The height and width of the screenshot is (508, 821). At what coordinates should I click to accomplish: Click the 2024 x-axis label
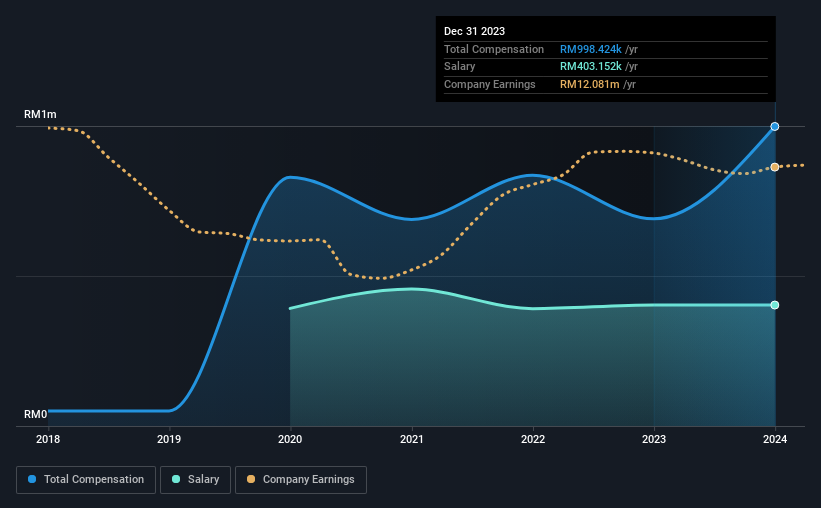[x=775, y=439]
